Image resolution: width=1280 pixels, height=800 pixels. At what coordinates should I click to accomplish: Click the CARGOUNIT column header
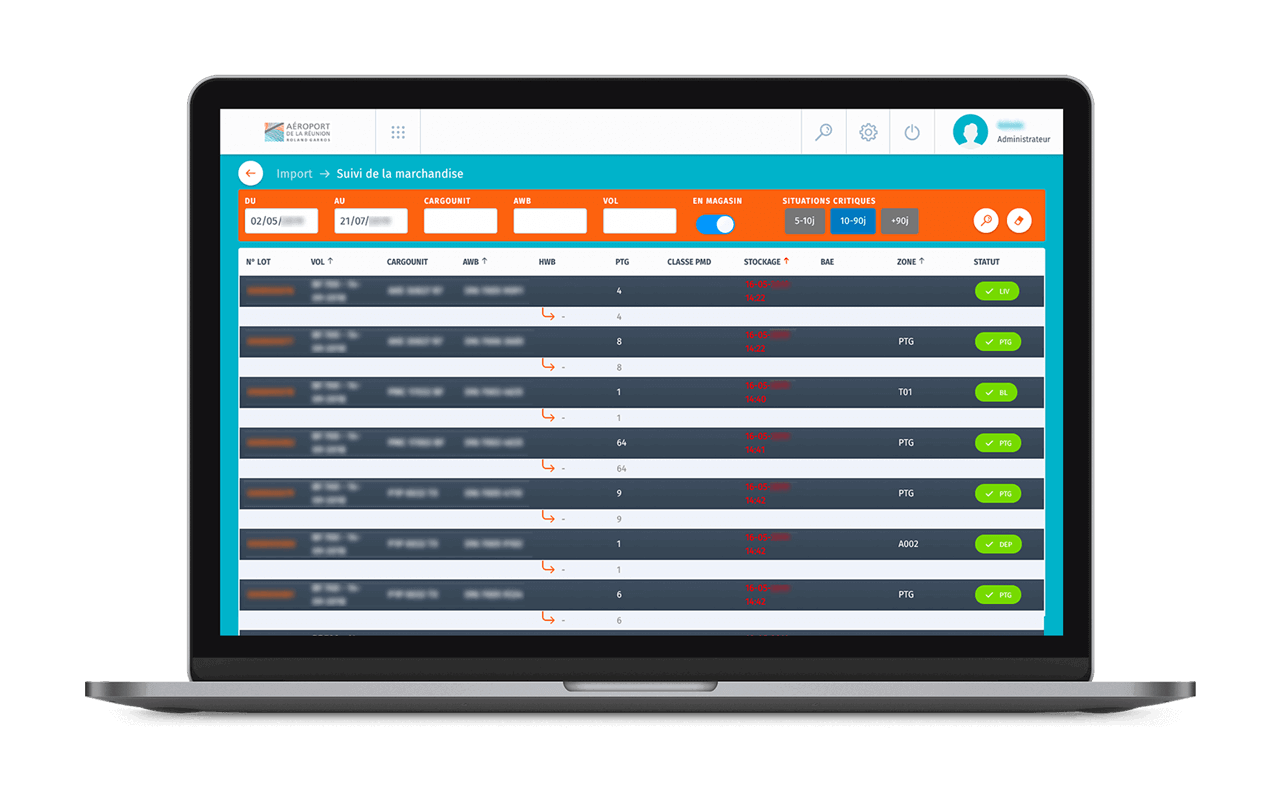coord(407,262)
